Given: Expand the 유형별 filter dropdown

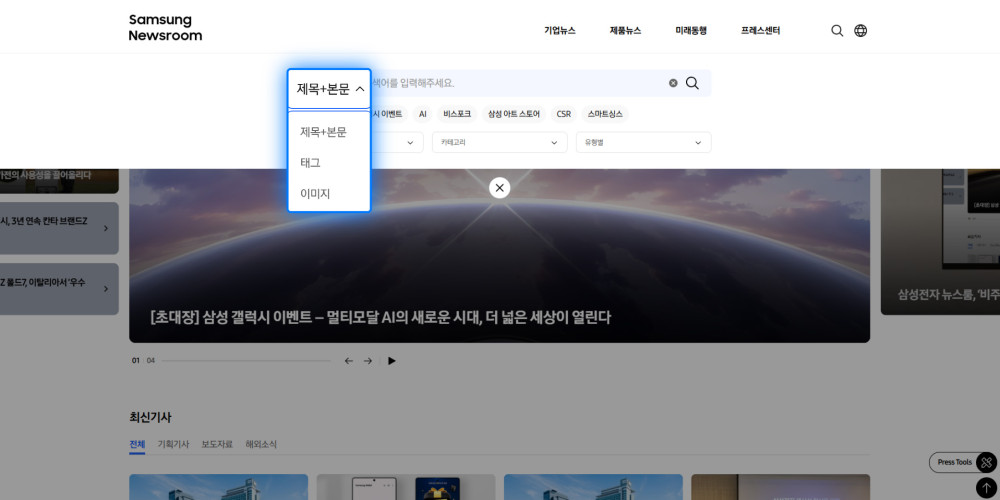Looking at the screenshot, I should (643, 143).
